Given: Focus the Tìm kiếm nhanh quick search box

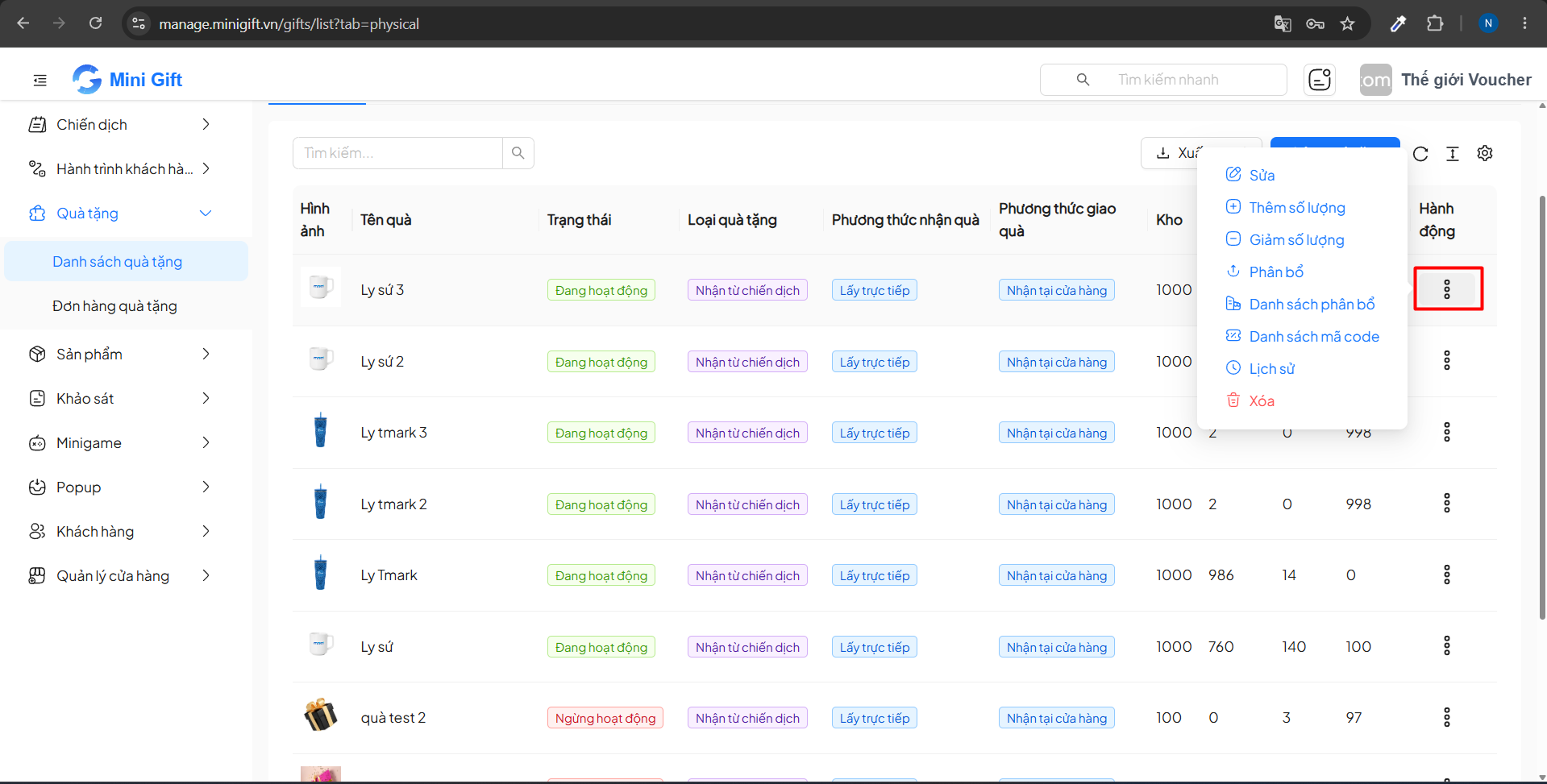Looking at the screenshot, I should tap(1163, 80).
